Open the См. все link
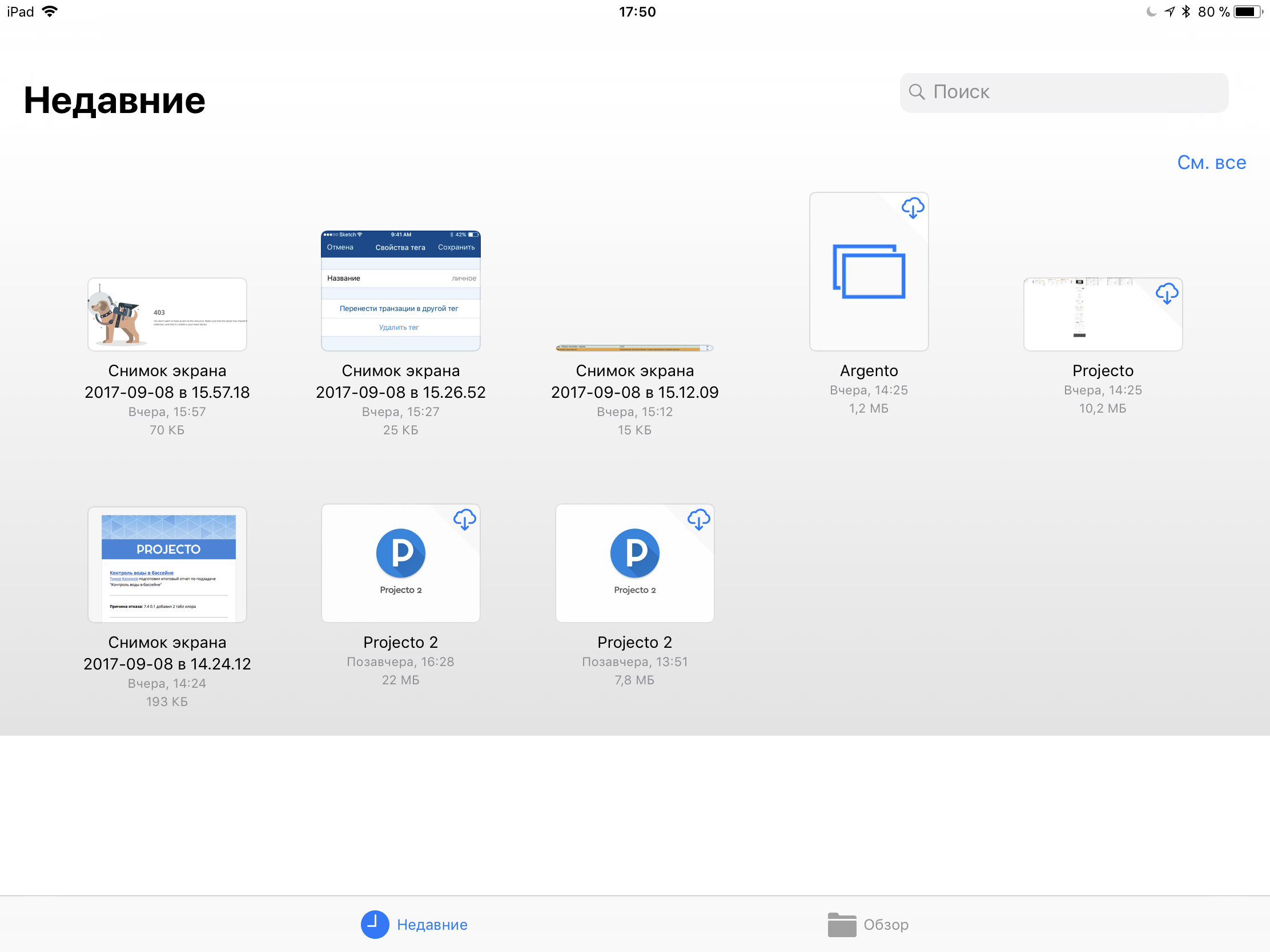The width and height of the screenshot is (1270, 952). tap(1211, 163)
